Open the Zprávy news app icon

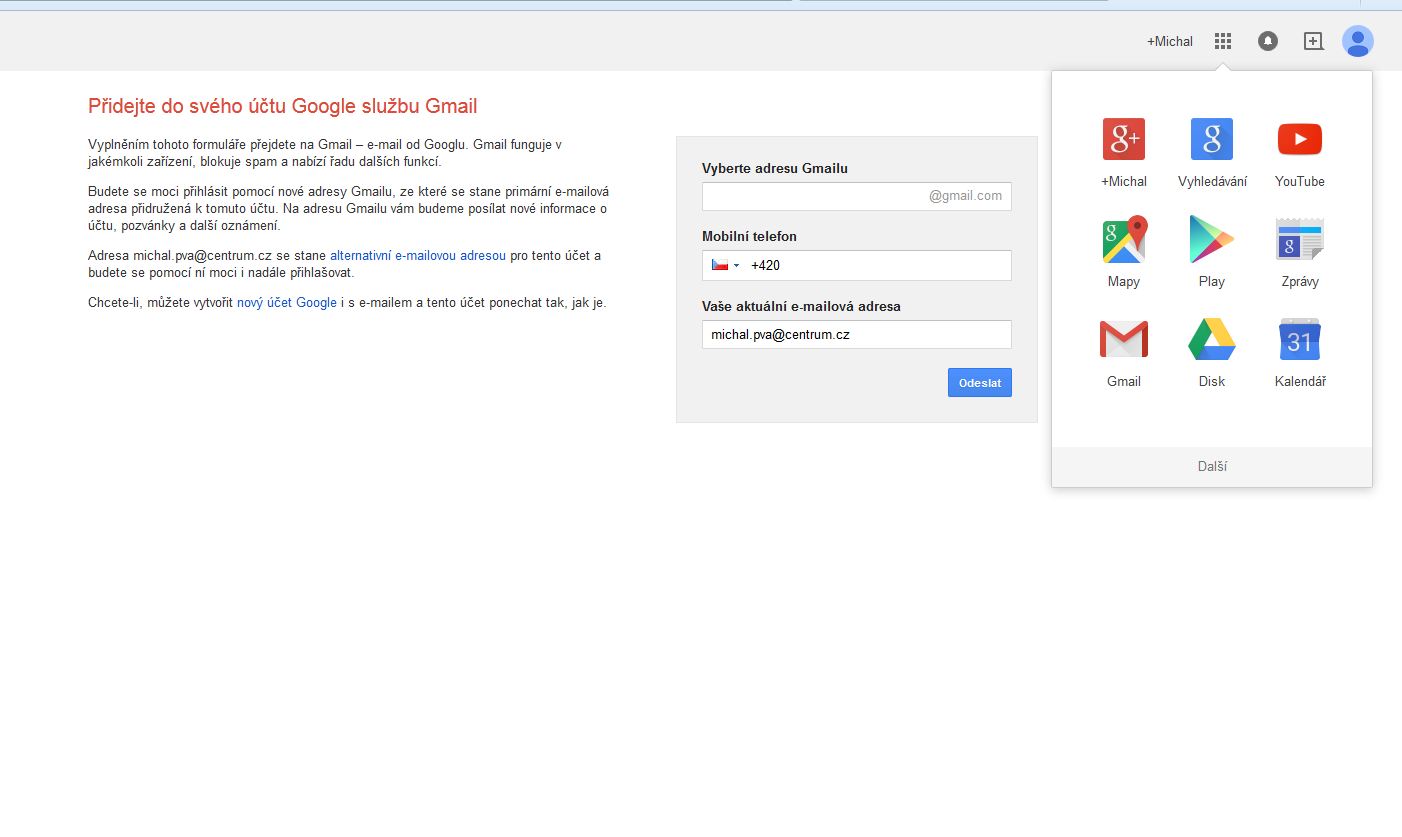[x=1300, y=240]
